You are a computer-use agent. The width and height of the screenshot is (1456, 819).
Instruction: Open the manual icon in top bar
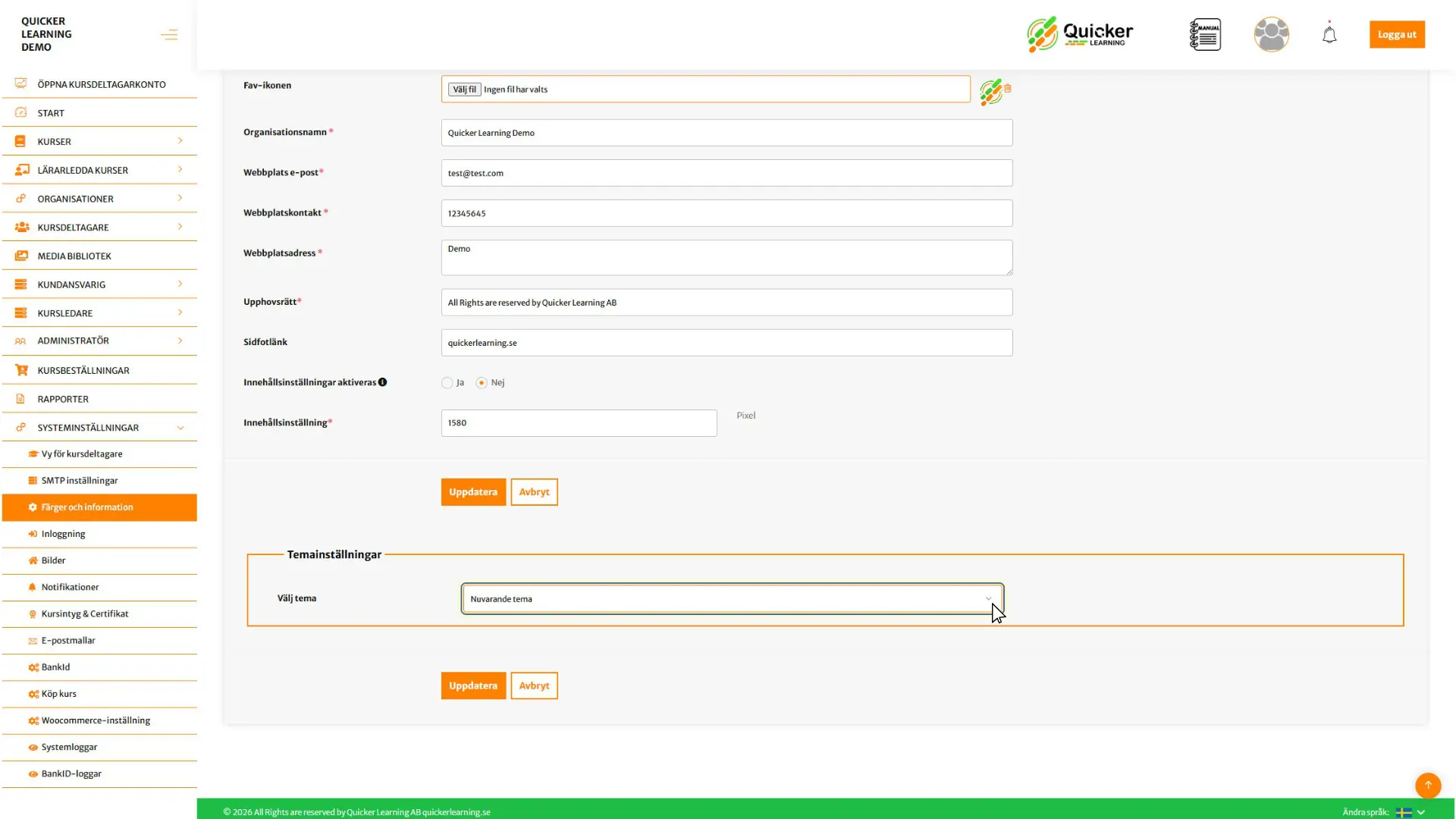point(1205,34)
